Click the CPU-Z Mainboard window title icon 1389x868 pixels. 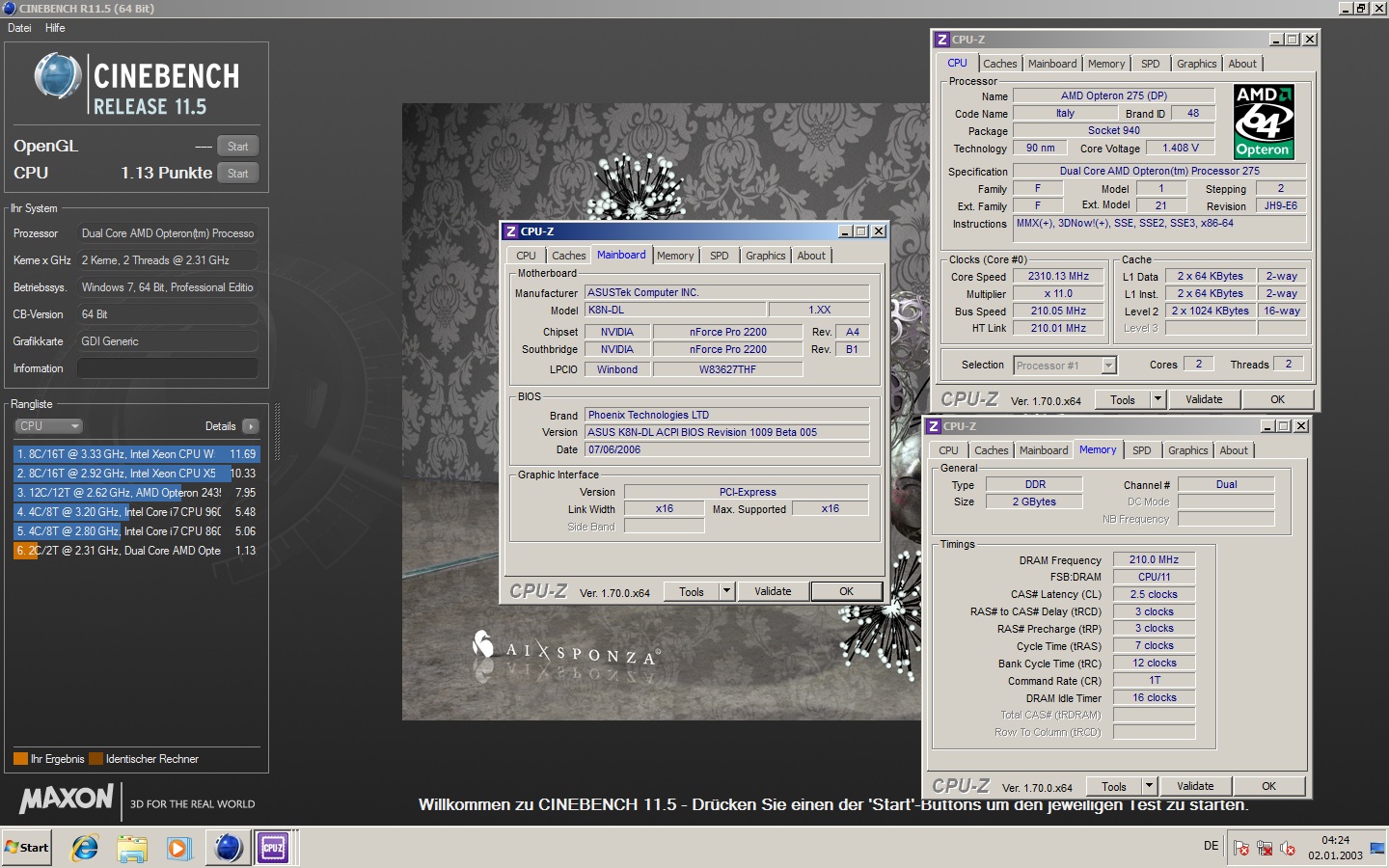tap(511, 231)
